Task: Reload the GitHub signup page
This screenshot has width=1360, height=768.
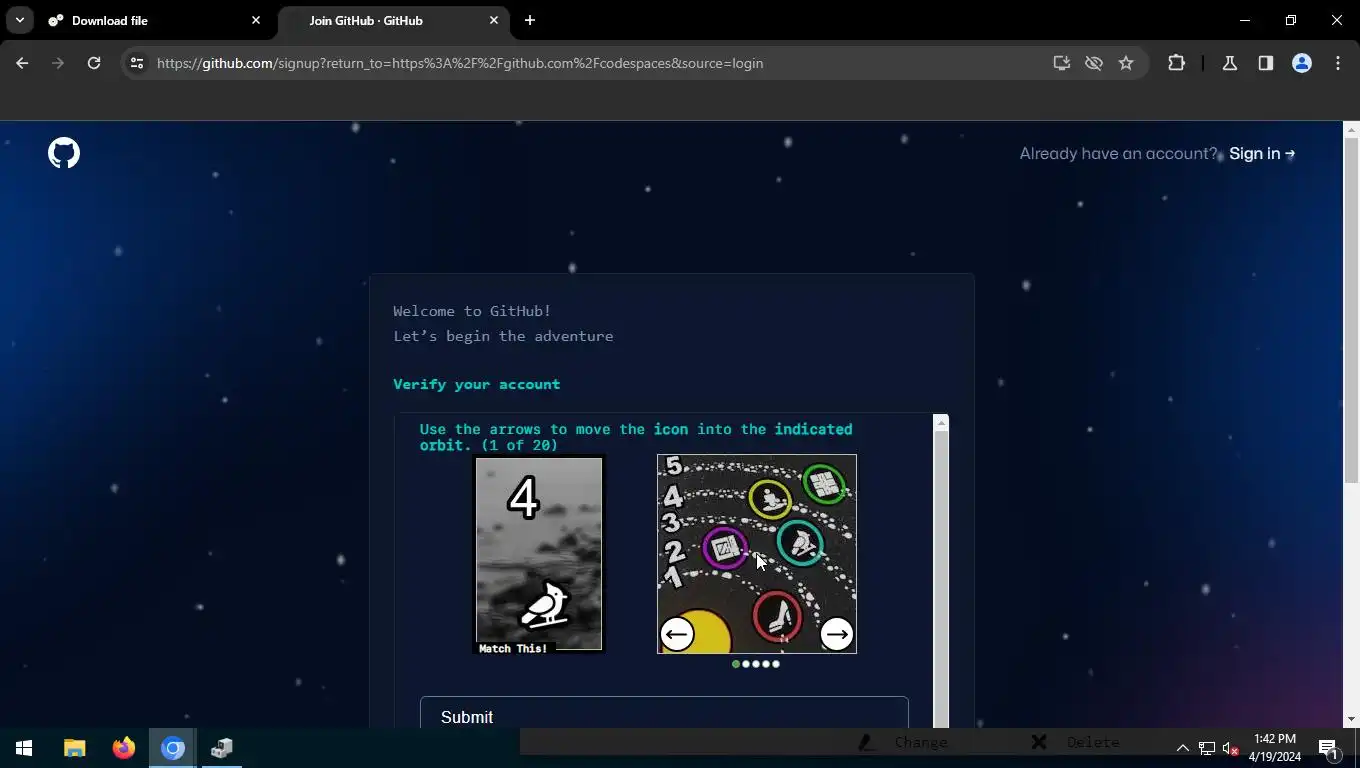Action: [94, 63]
